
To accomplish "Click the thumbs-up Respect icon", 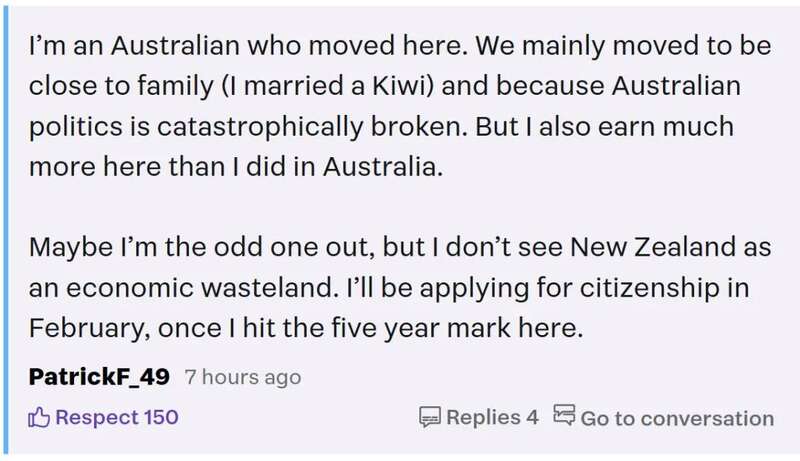I will tap(39, 417).
